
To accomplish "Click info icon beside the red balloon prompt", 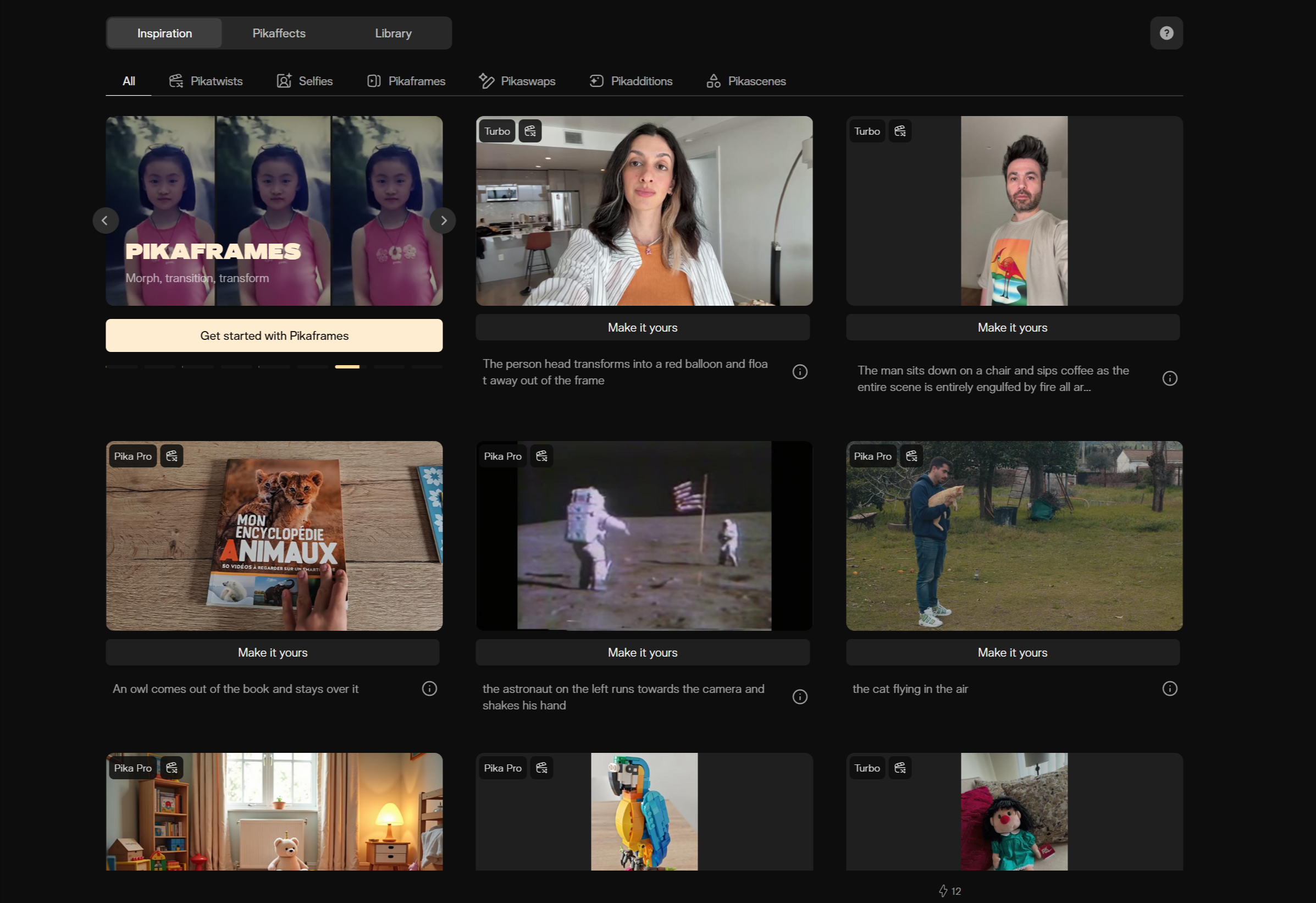I will pyautogui.click(x=800, y=372).
